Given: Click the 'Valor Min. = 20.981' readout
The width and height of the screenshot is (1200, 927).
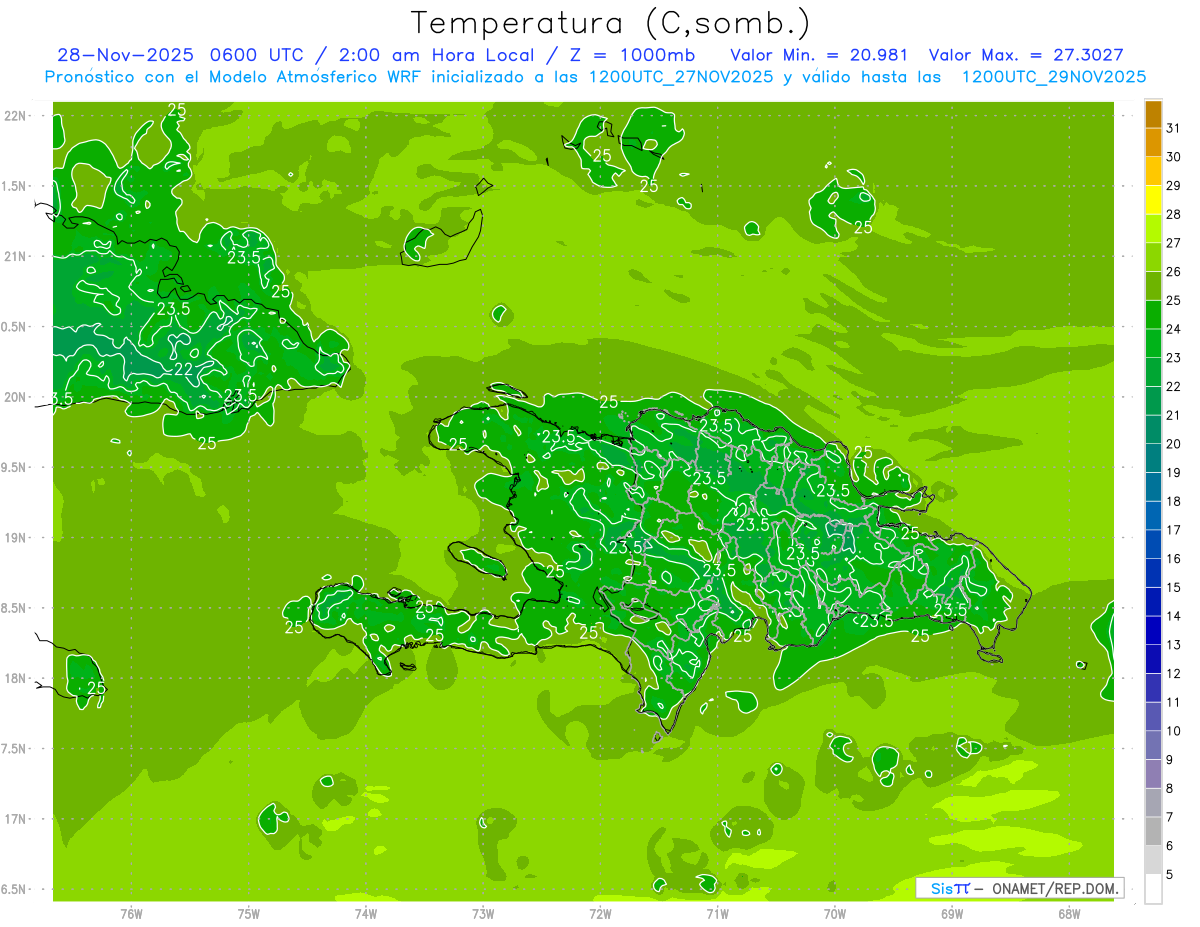Looking at the screenshot, I should point(821,55).
